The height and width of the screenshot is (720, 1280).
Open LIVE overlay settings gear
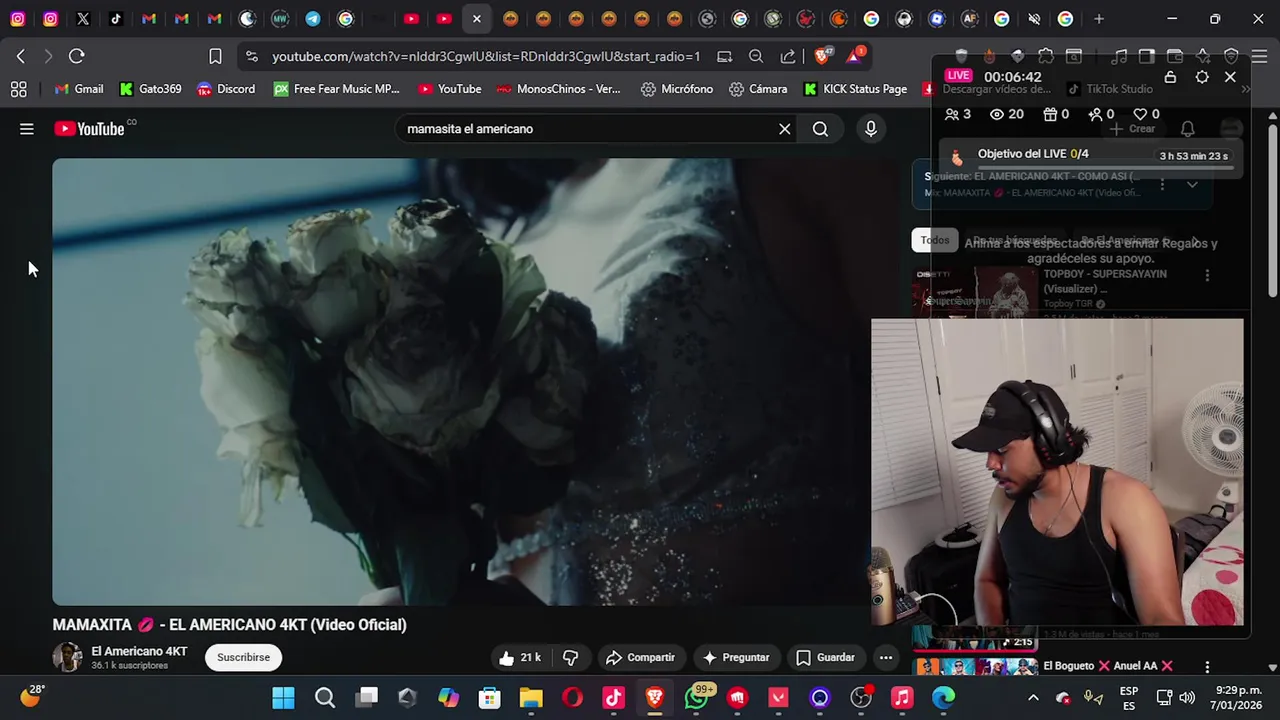coord(1202,77)
